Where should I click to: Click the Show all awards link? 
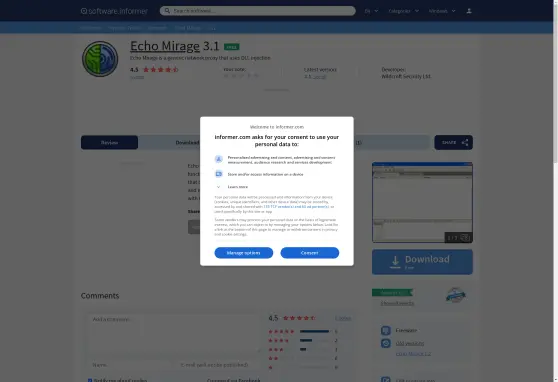pos(397,303)
